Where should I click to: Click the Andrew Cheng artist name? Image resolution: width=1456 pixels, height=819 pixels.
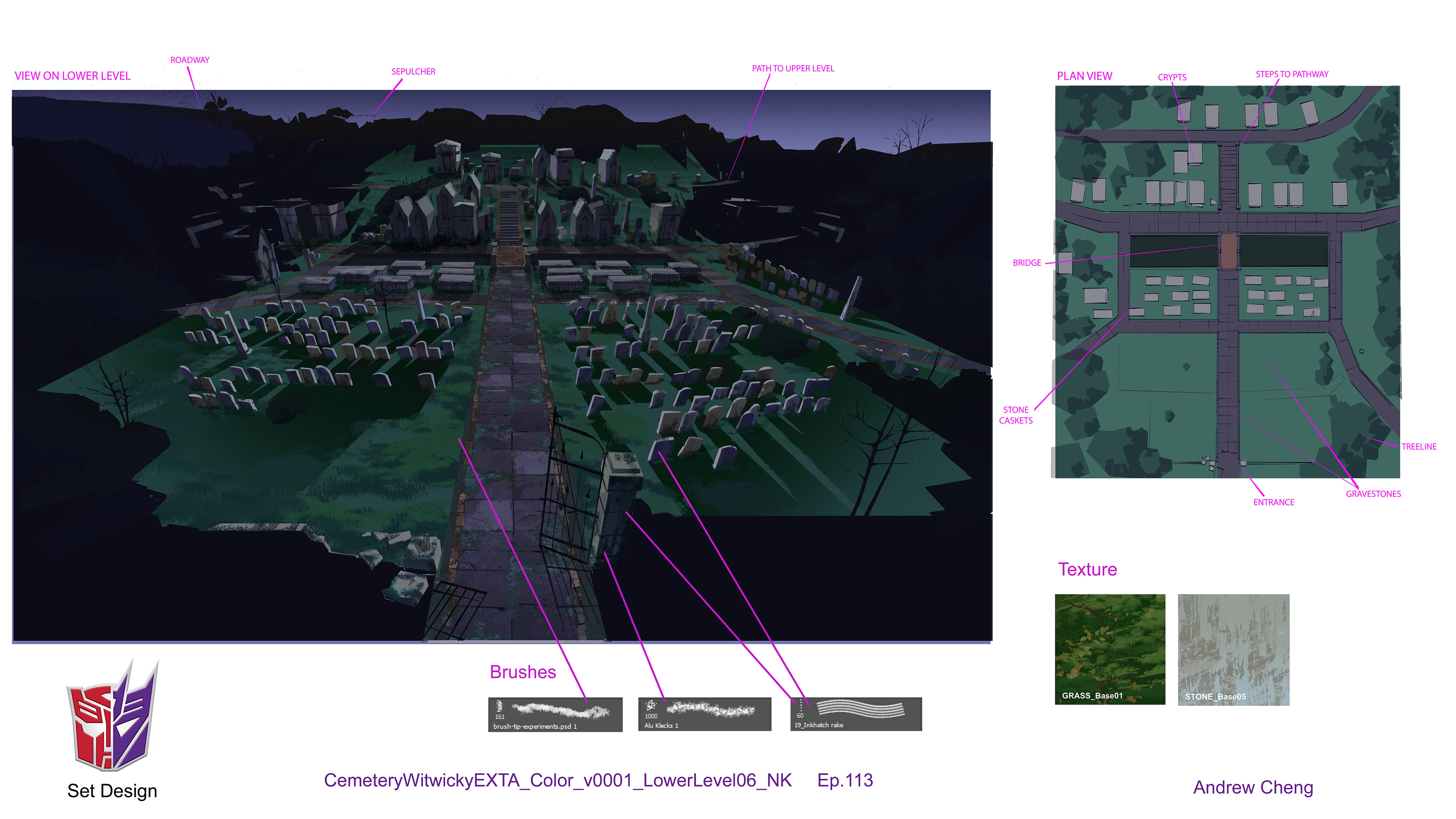point(1252,788)
